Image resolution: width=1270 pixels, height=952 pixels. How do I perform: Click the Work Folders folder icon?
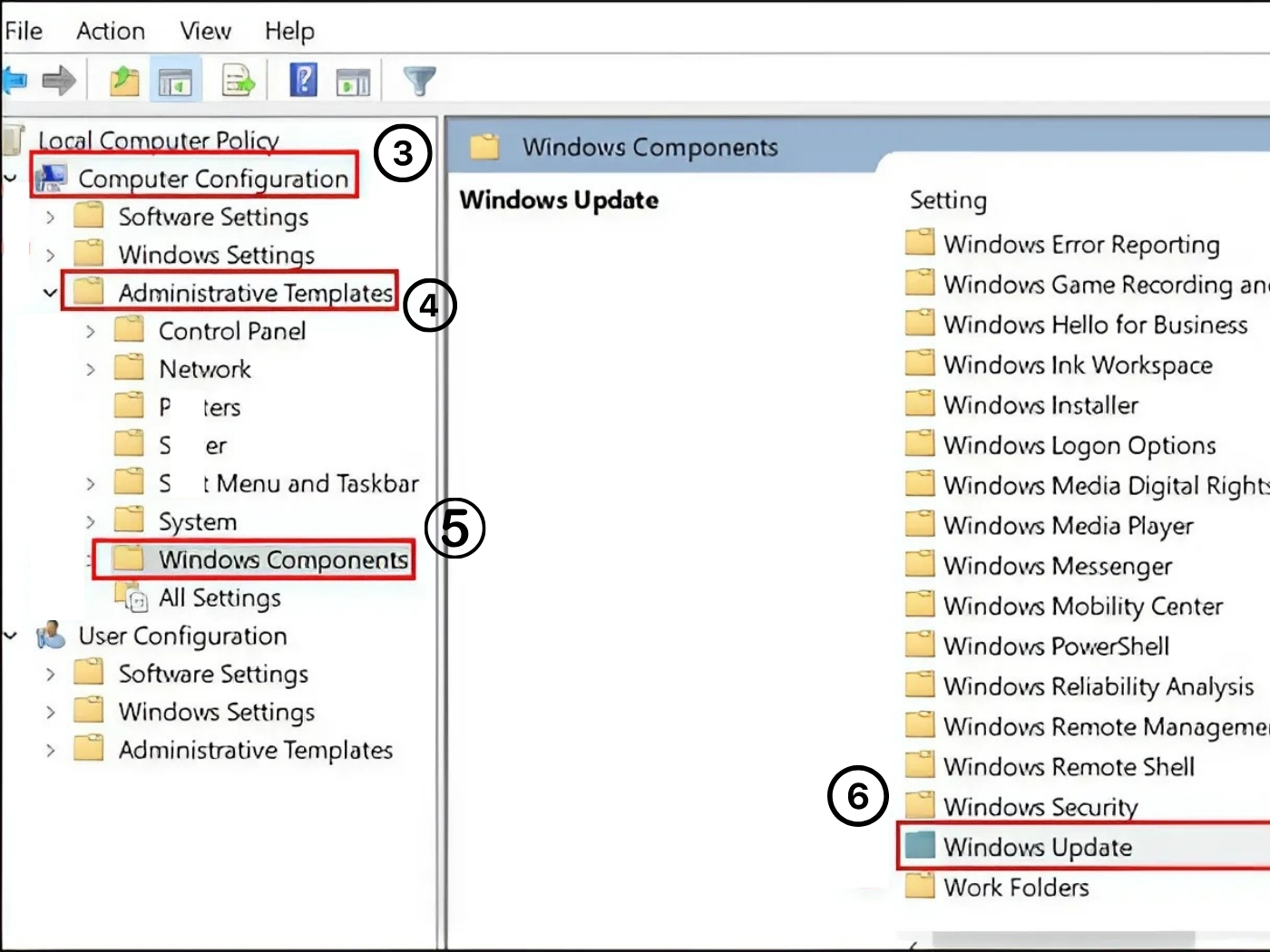(920, 885)
